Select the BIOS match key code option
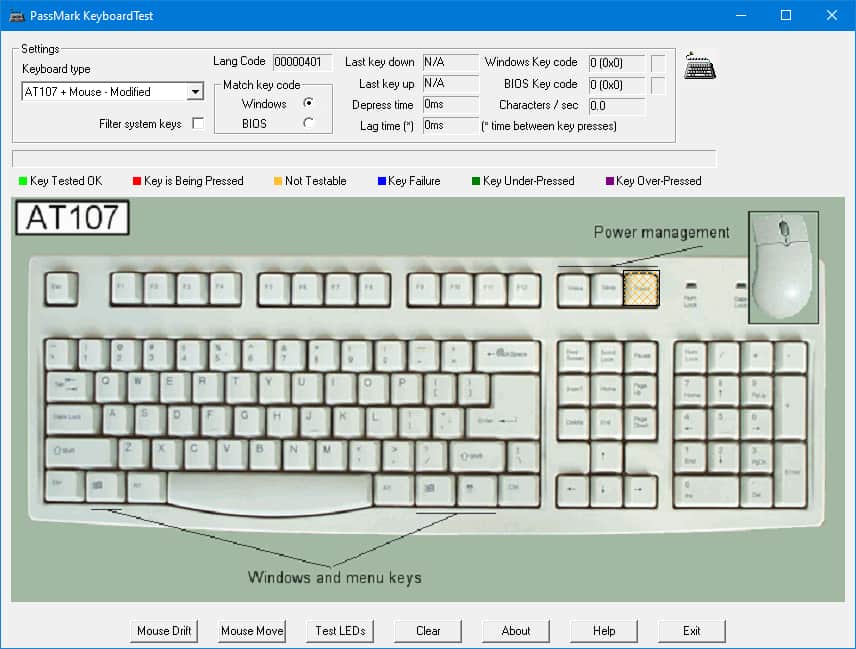856x649 pixels. (x=308, y=123)
